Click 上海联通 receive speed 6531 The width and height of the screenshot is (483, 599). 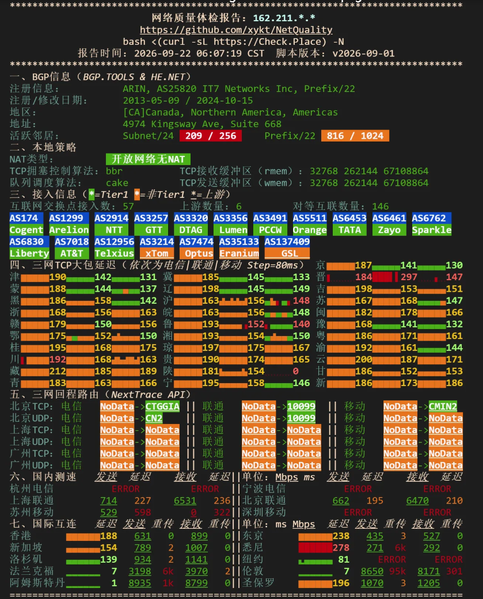(185, 500)
